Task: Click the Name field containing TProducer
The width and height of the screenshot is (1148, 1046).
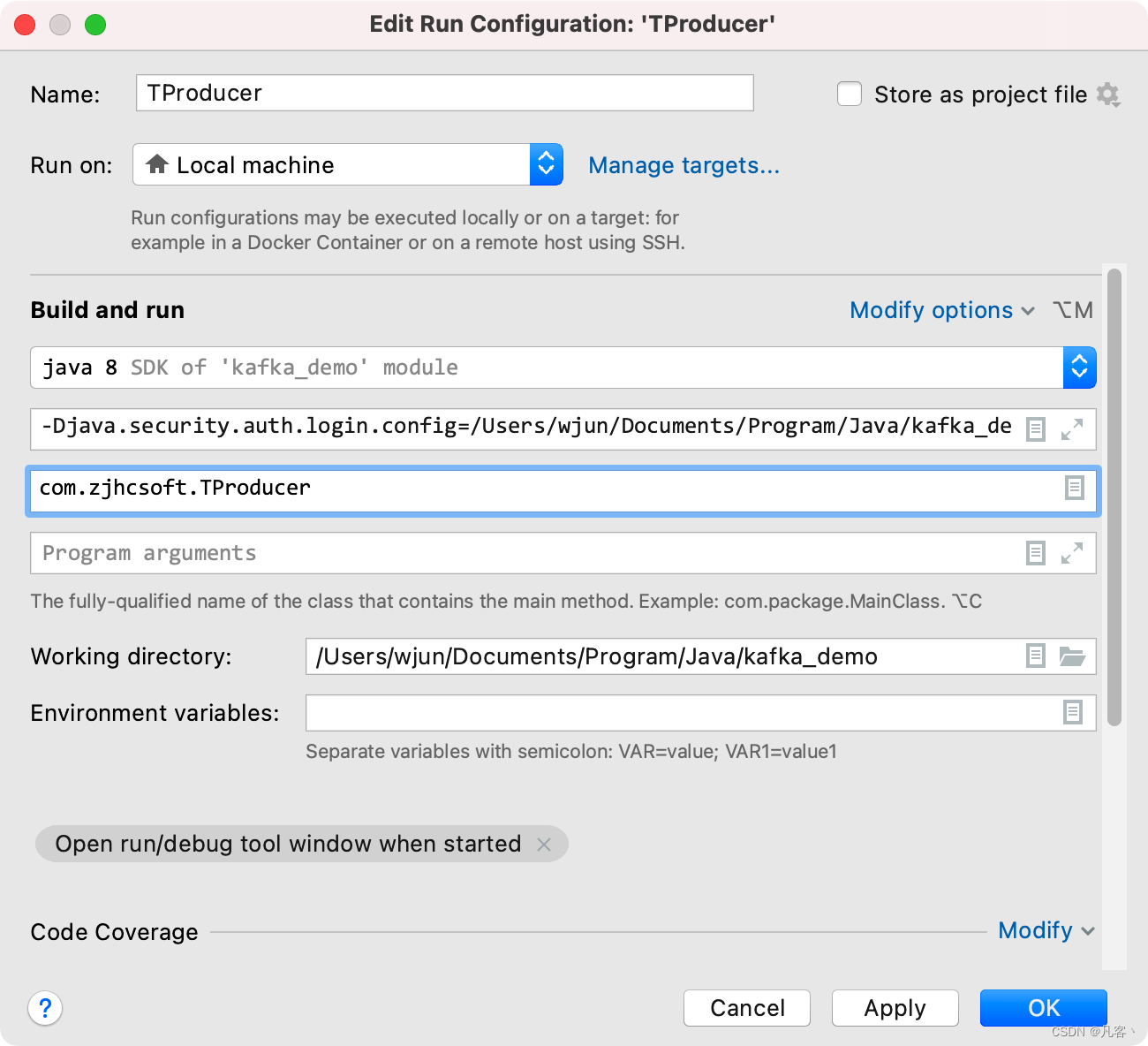Action: [445, 93]
